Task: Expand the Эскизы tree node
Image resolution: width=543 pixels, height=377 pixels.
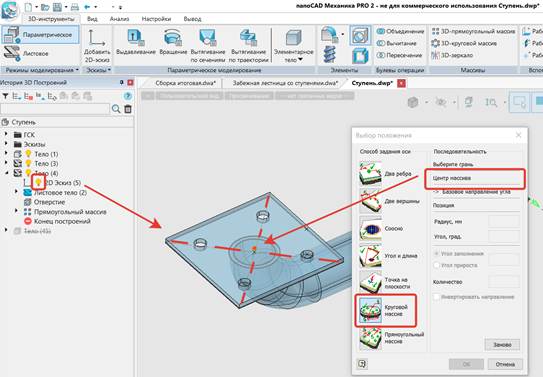Action: click(6, 143)
